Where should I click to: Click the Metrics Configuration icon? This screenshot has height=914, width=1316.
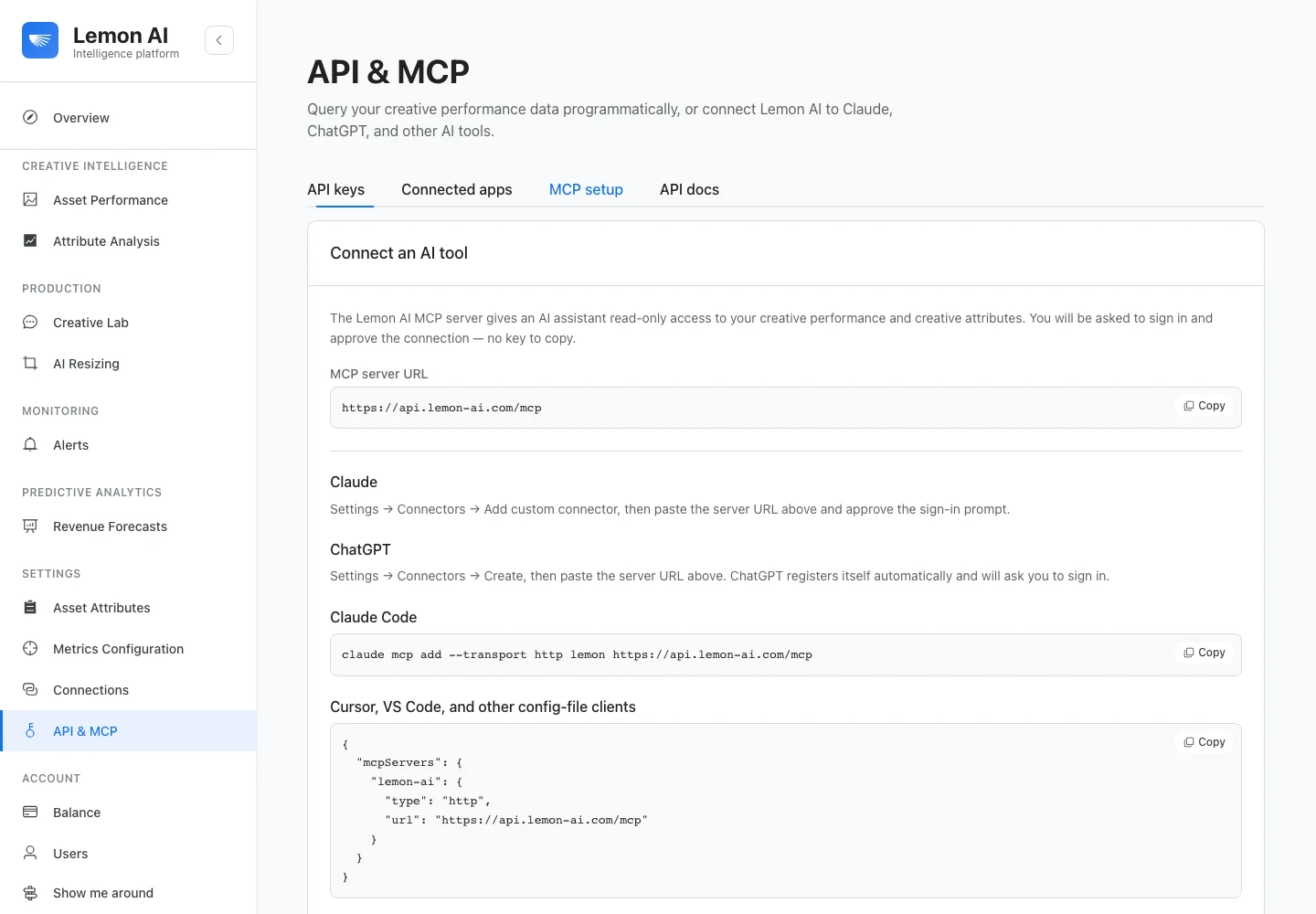point(30,648)
